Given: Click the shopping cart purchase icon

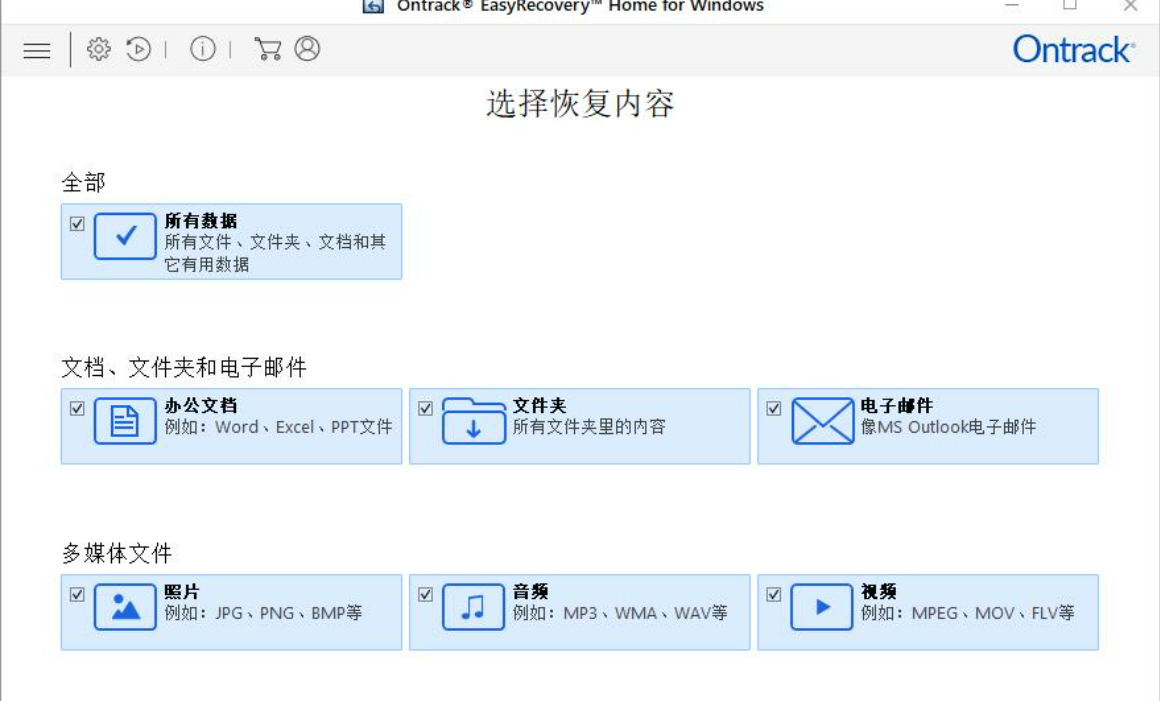Looking at the screenshot, I should click(x=267, y=49).
